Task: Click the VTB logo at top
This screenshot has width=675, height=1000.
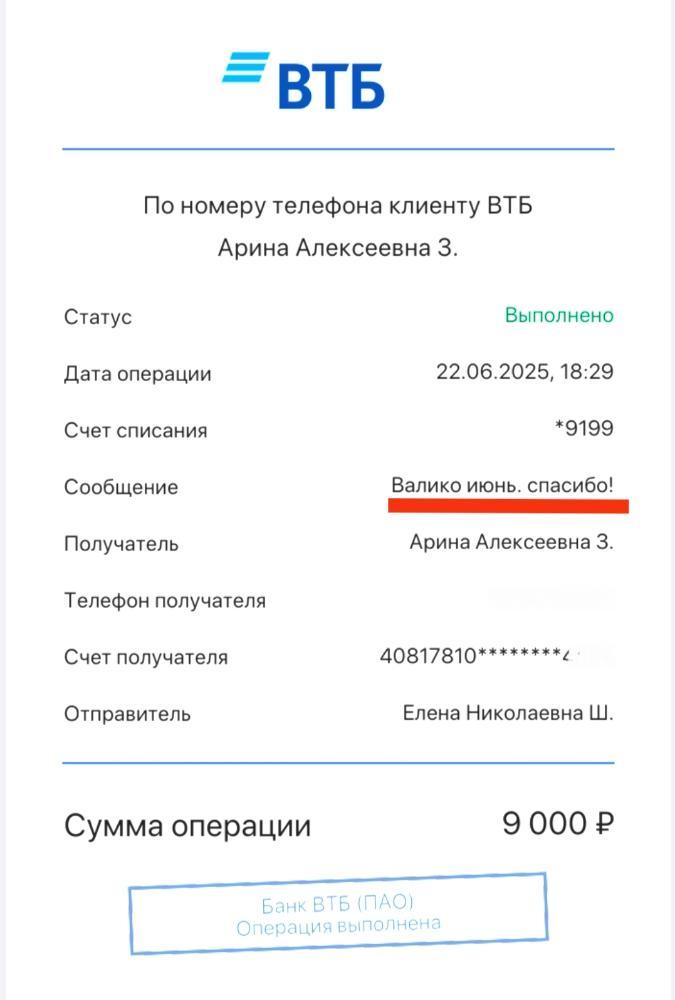Action: click(303, 81)
